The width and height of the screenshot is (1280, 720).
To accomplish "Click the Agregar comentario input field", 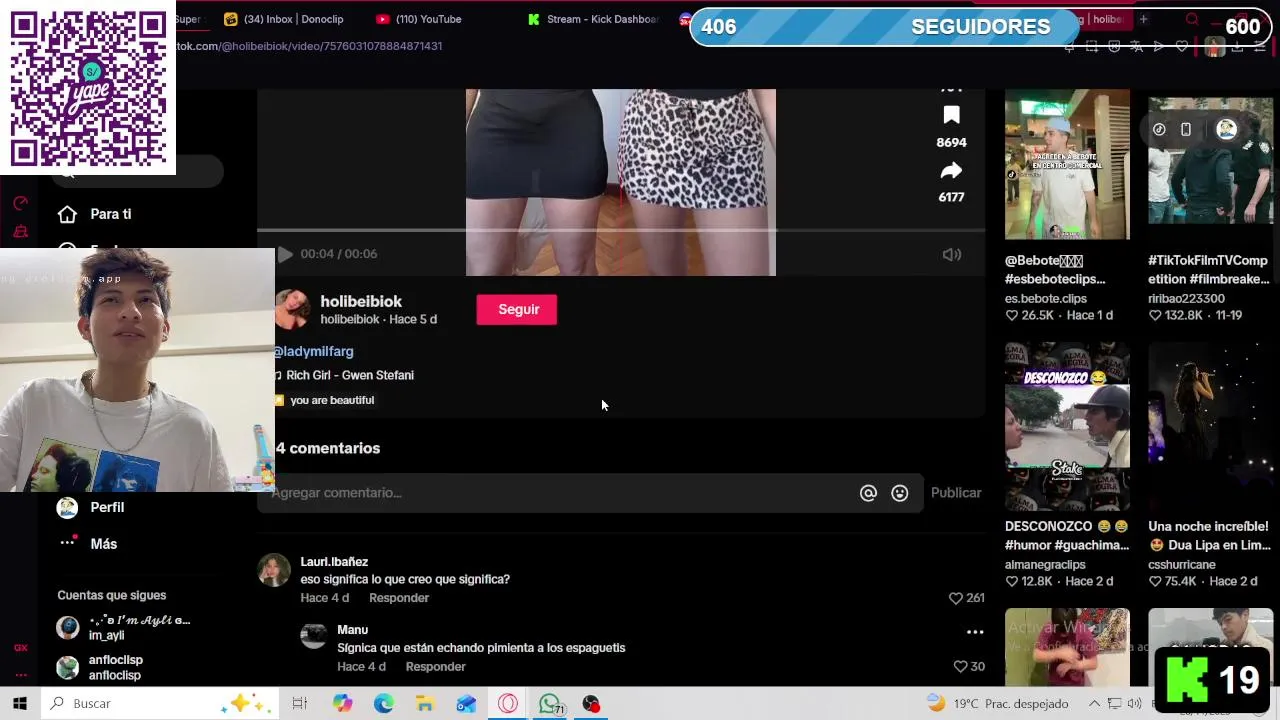I will pos(560,493).
